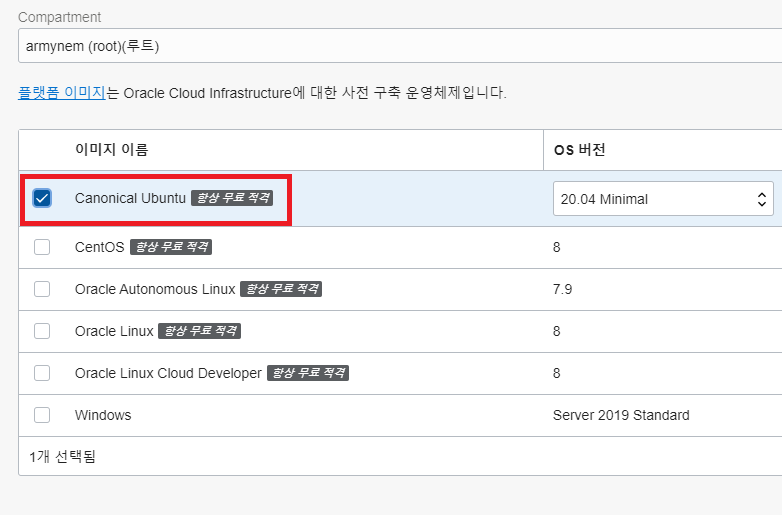Click the Windows image name
The height and width of the screenshot is (515, 782).
(103, 415)
